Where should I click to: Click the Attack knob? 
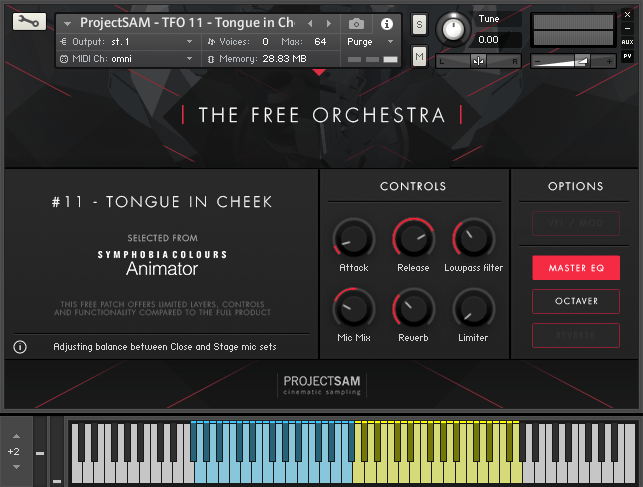click(x=353, y=239)
